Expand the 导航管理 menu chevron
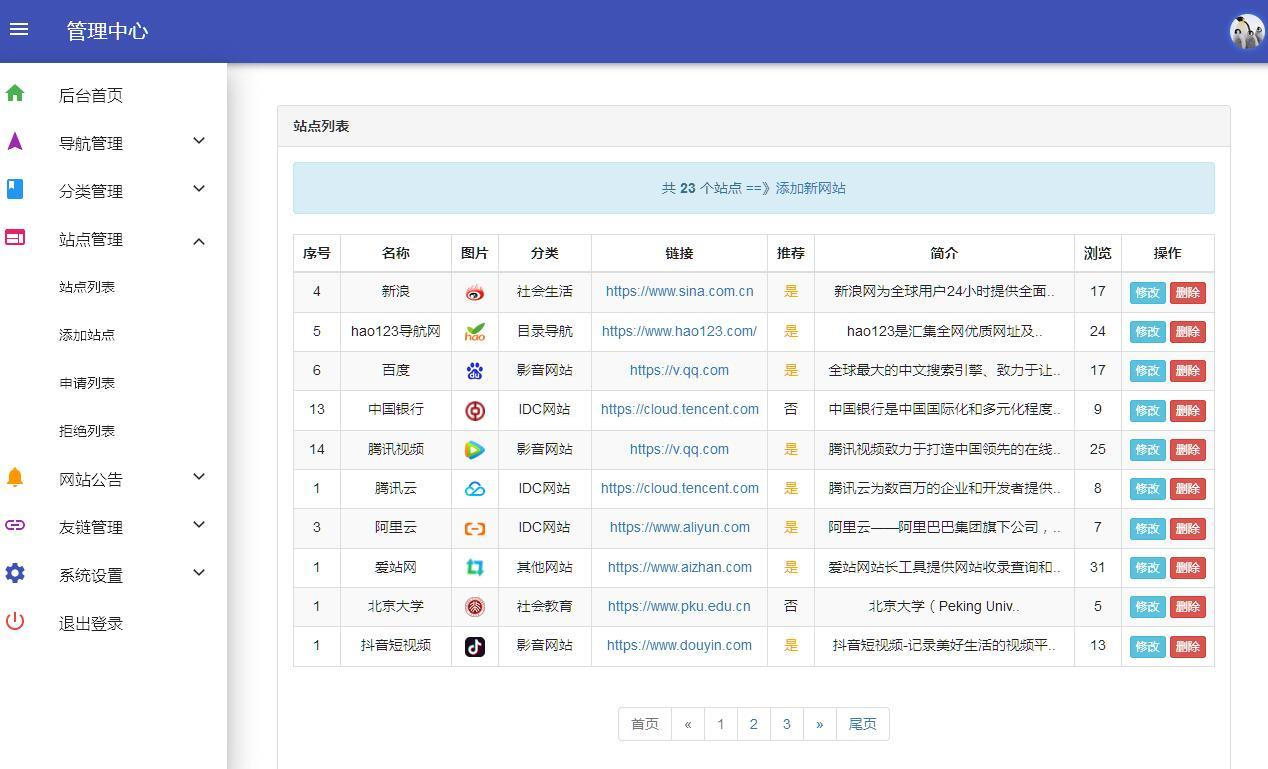This screenshot has height=769, width=1268. click(199, 141)
